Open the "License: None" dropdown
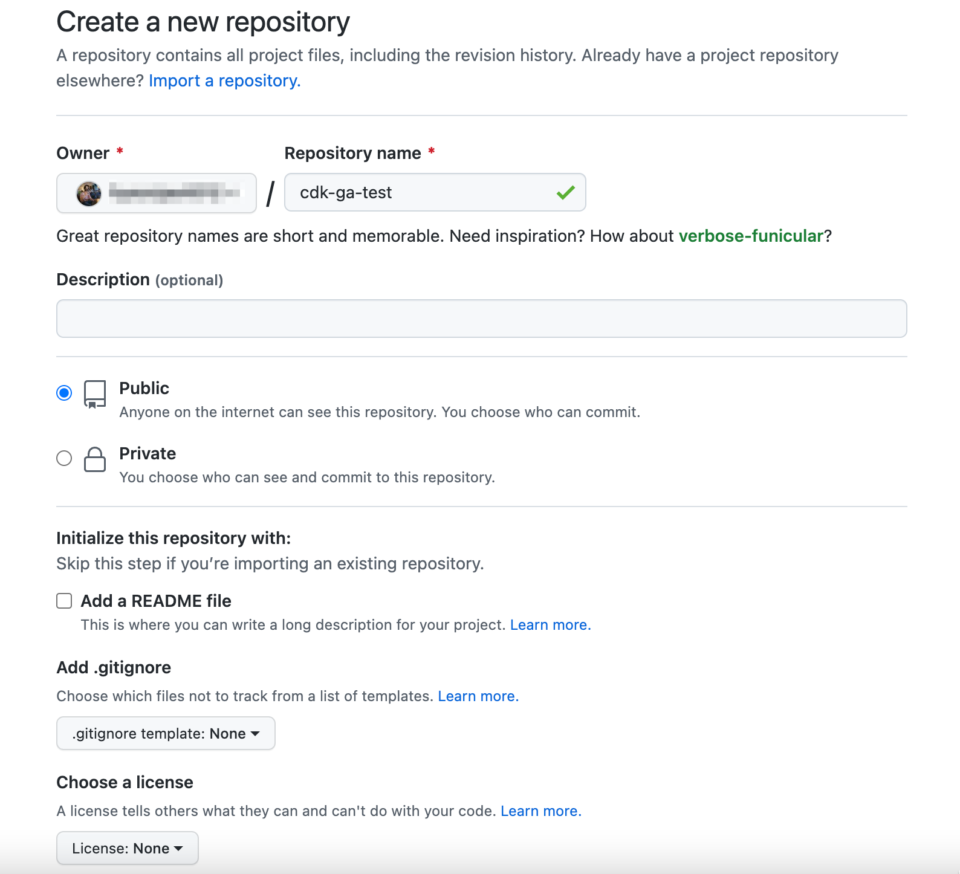Screen dimensions: 960x874 point(127,847)
